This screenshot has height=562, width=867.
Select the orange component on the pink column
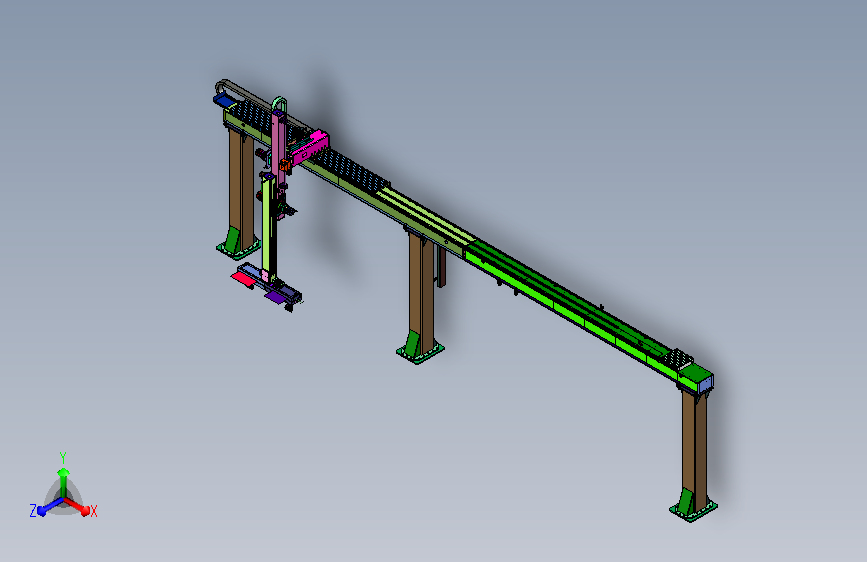pos(285,164)
